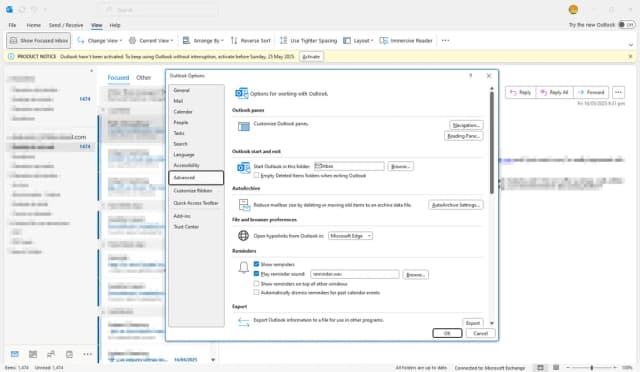Viewport: 640px width, 372px height.
Task: Switch to the Send / Receive tab
Action: tap(66, 25)
